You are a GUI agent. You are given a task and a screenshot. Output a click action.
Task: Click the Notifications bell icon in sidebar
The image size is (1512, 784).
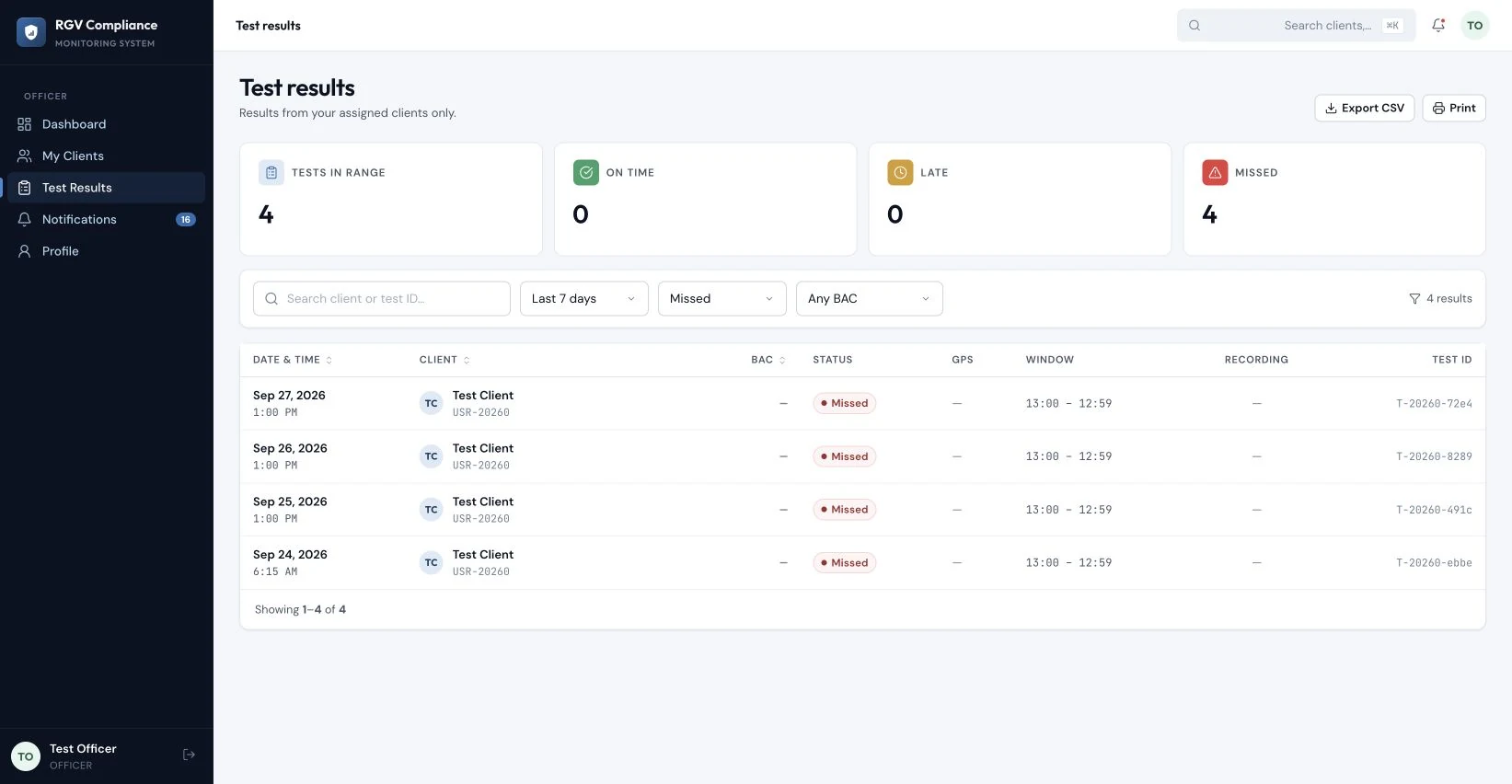(x=25, y=219)
